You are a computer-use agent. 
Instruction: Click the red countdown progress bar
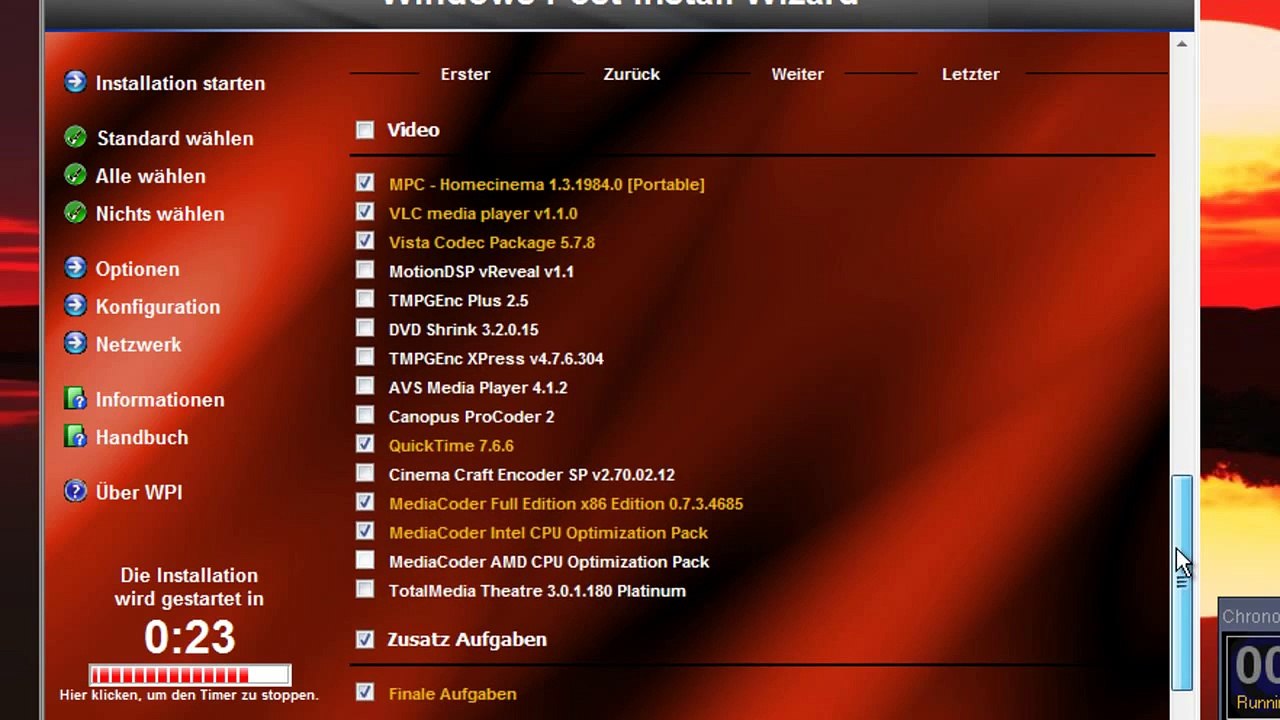tap(189, 675)
